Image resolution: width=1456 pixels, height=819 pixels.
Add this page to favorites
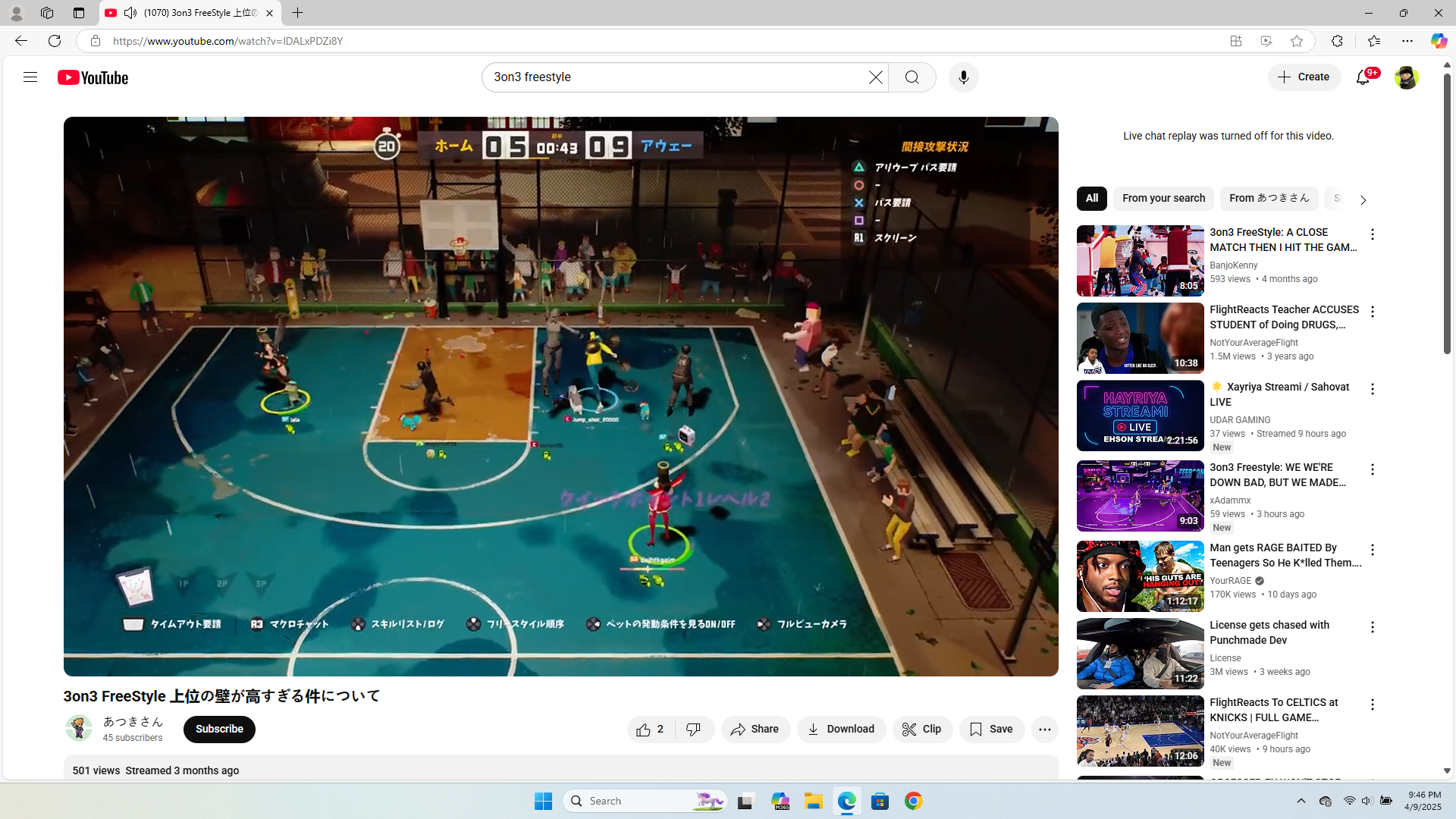click(1297, 41)
